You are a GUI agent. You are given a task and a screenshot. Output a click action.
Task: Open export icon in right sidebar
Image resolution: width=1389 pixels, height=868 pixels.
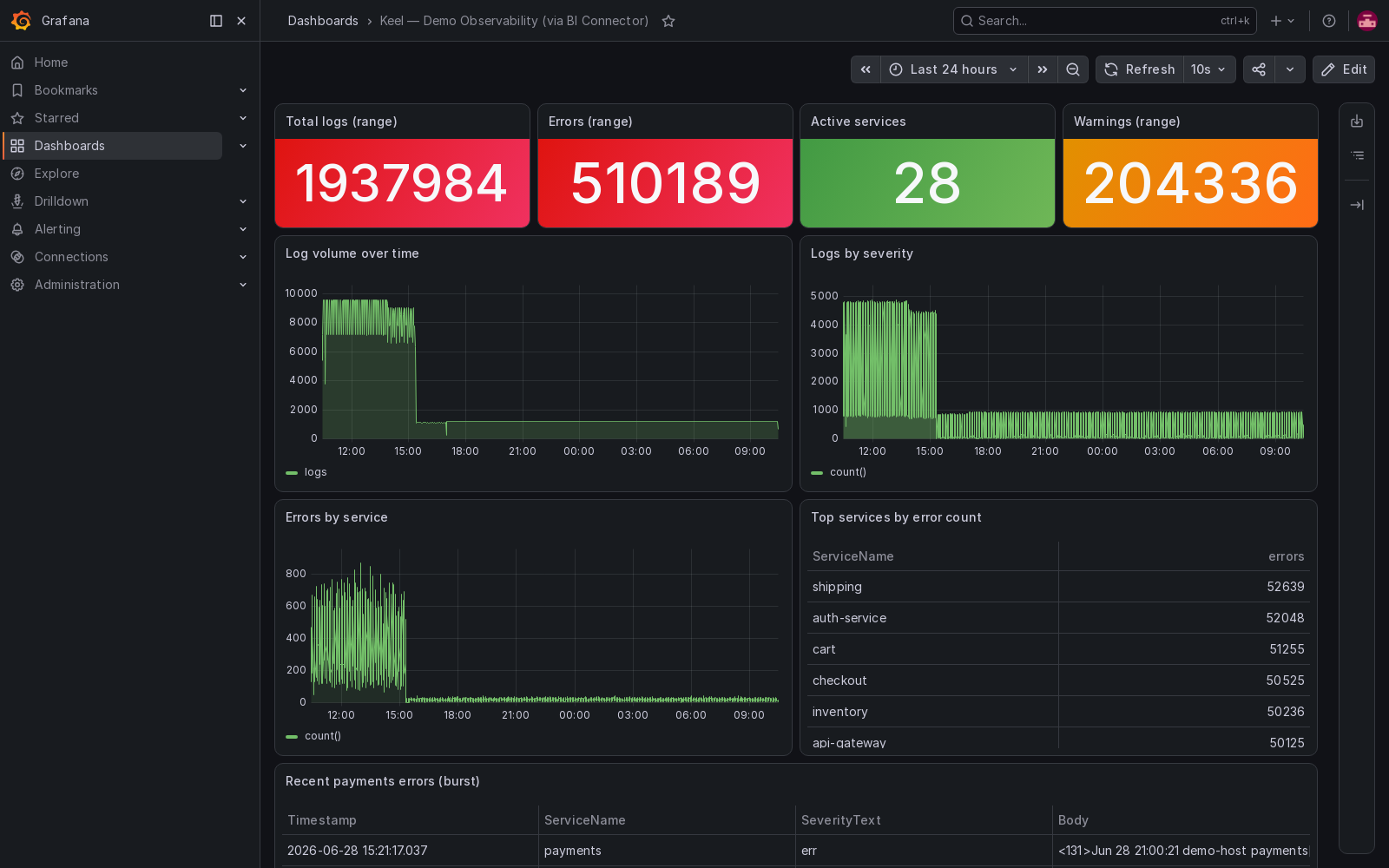click(1357, 122)
